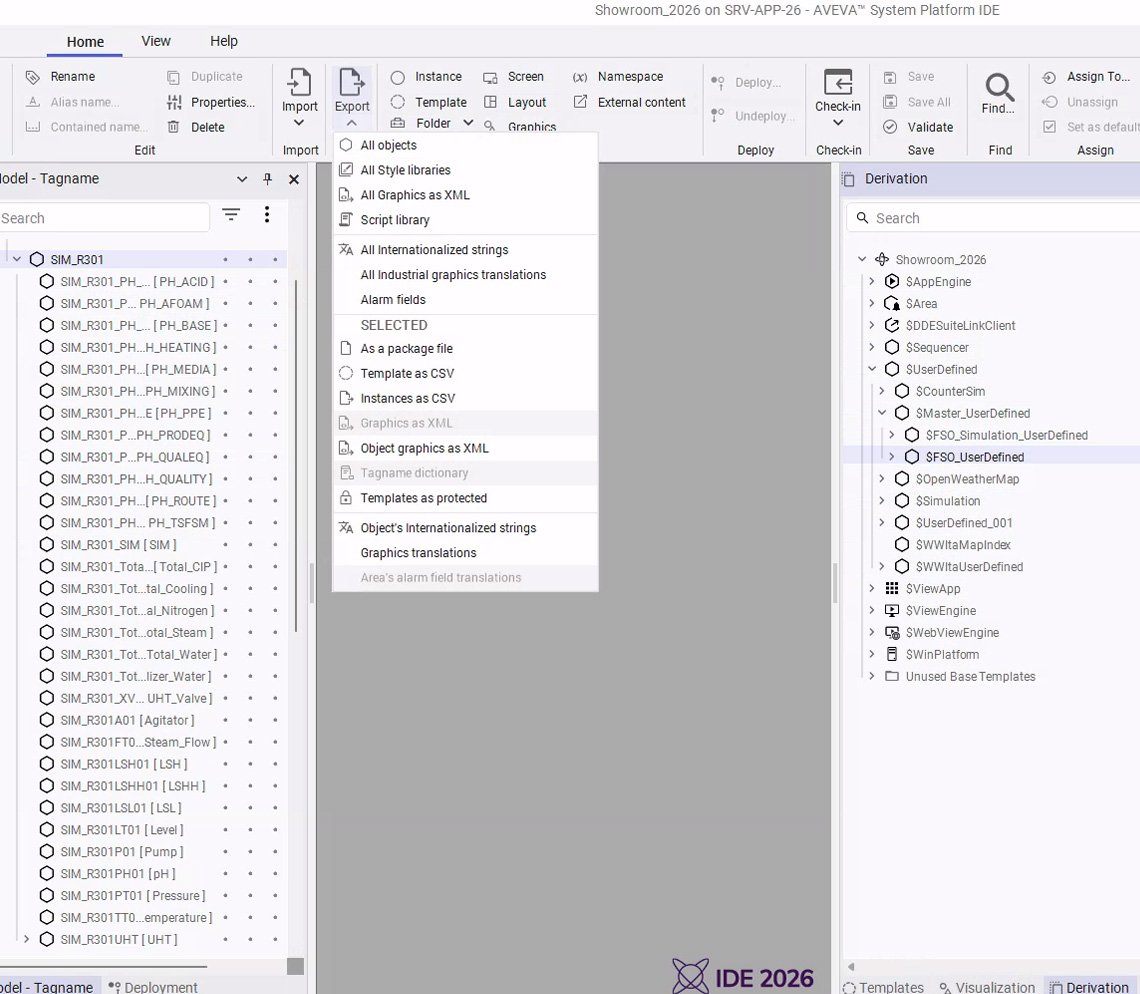Click the SIM_R301A01 [Agitator] object icon
This screenshot has height=994, width=1140.
pos(47,721)
